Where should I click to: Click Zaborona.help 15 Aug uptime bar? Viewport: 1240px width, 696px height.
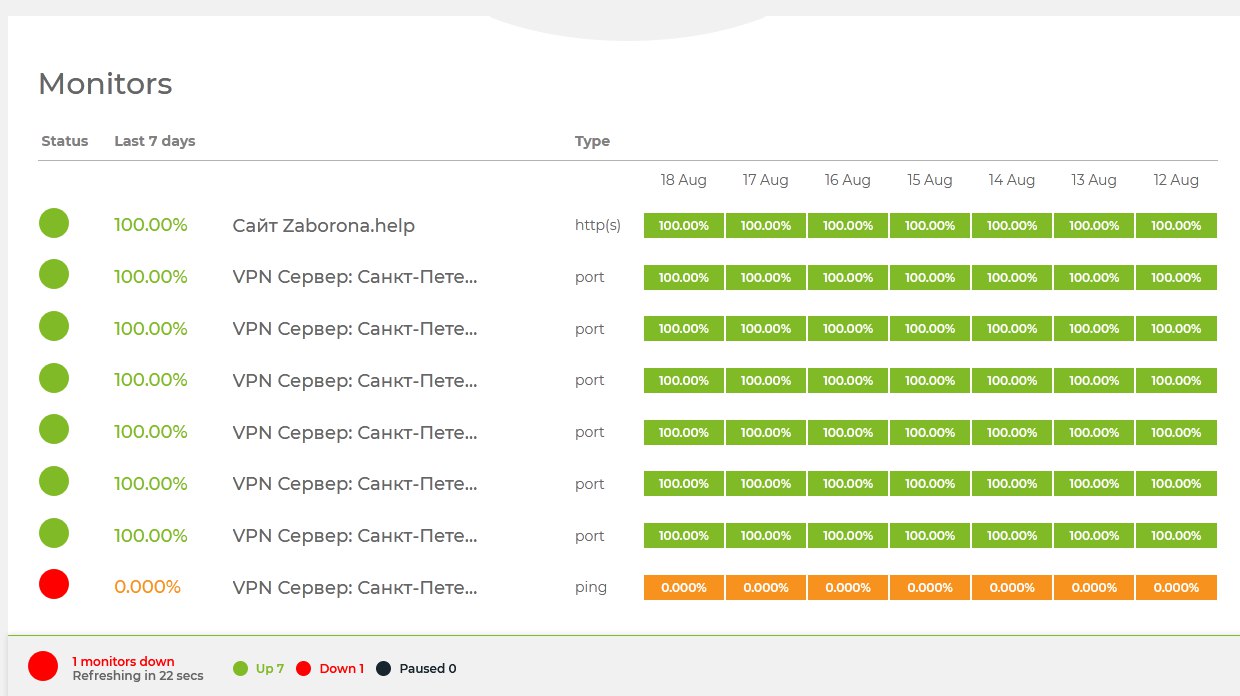[x=930, y=225]
